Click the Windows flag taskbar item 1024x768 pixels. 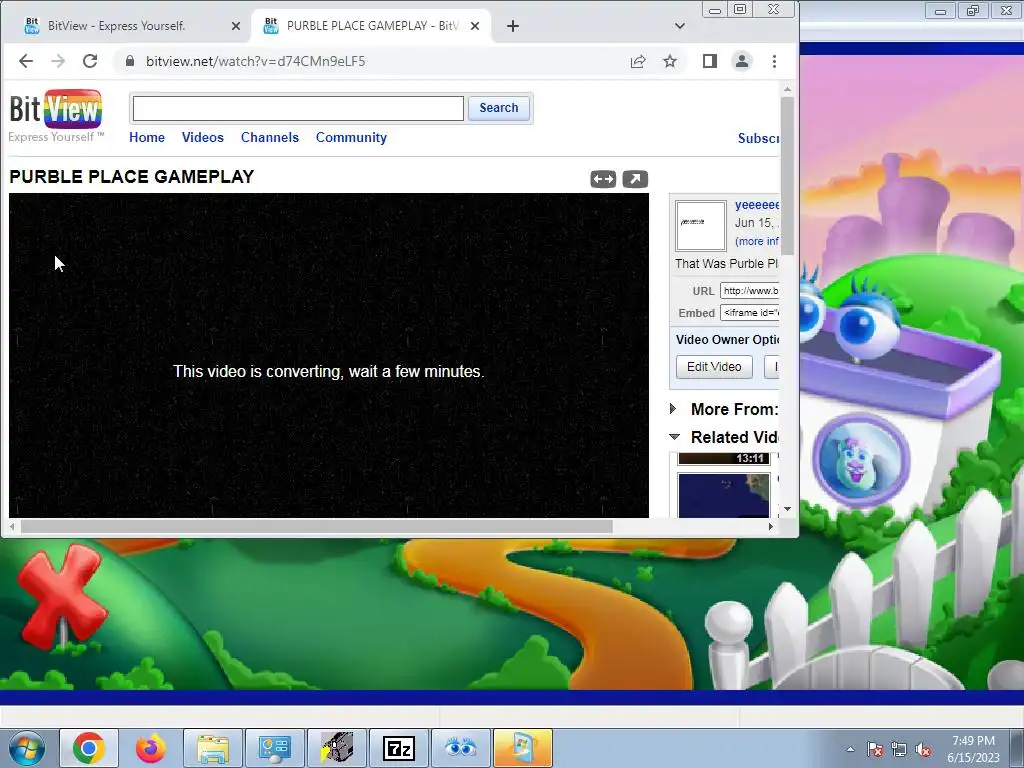pyautogui.click(x=522, y=748)
